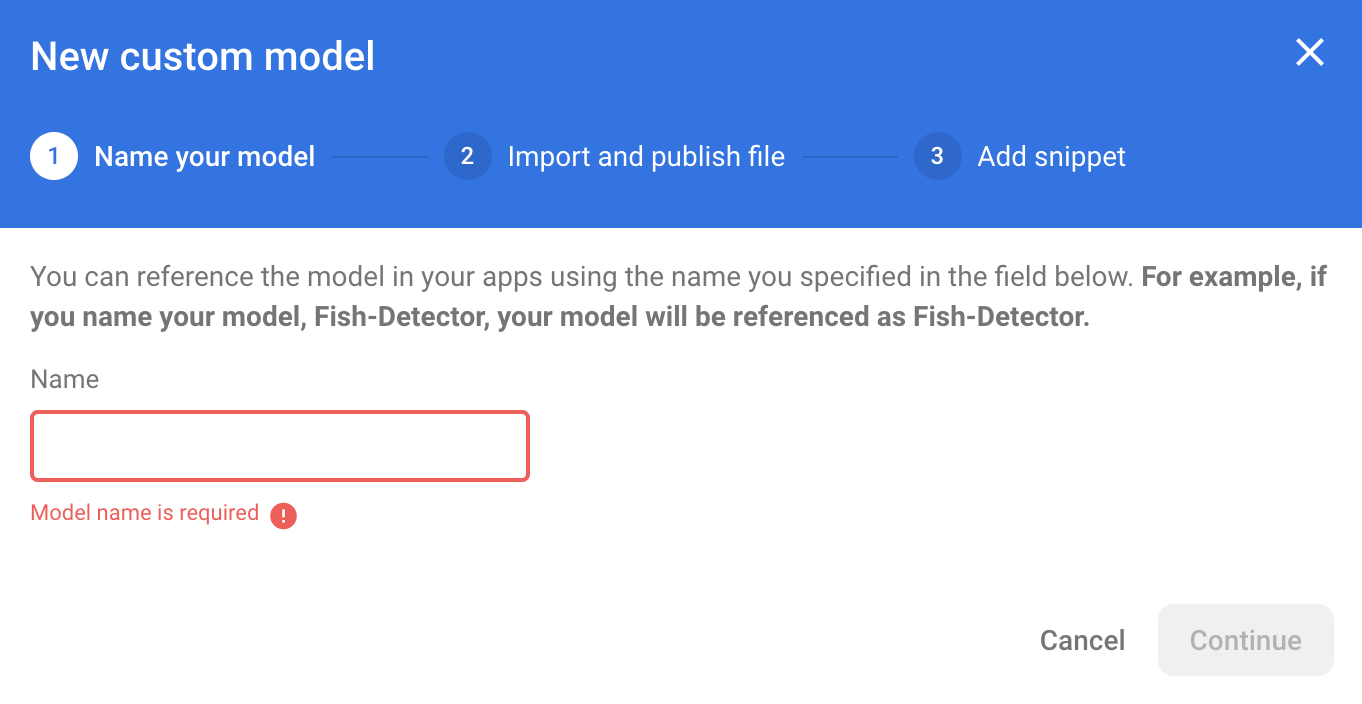The width and height of the screenshot is (1362, 704).
Task: Select the circled 3 beside Add snippet
Action: point(937,156)
